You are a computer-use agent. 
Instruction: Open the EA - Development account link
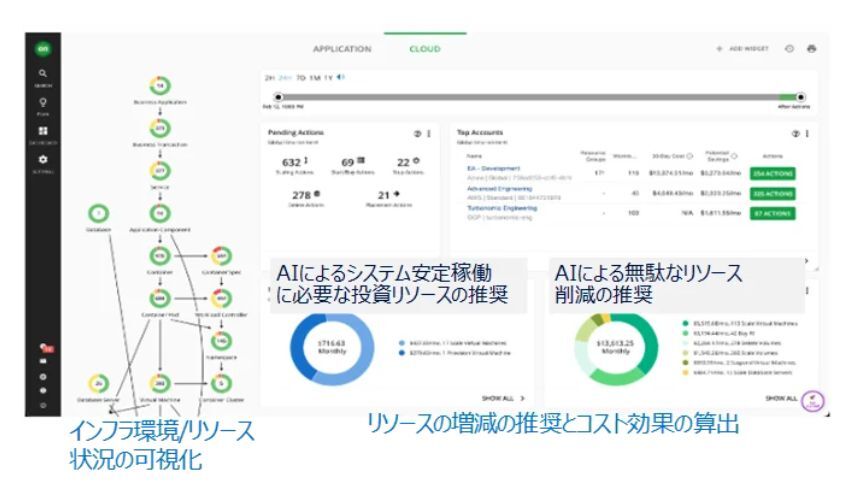coord(493,168)
